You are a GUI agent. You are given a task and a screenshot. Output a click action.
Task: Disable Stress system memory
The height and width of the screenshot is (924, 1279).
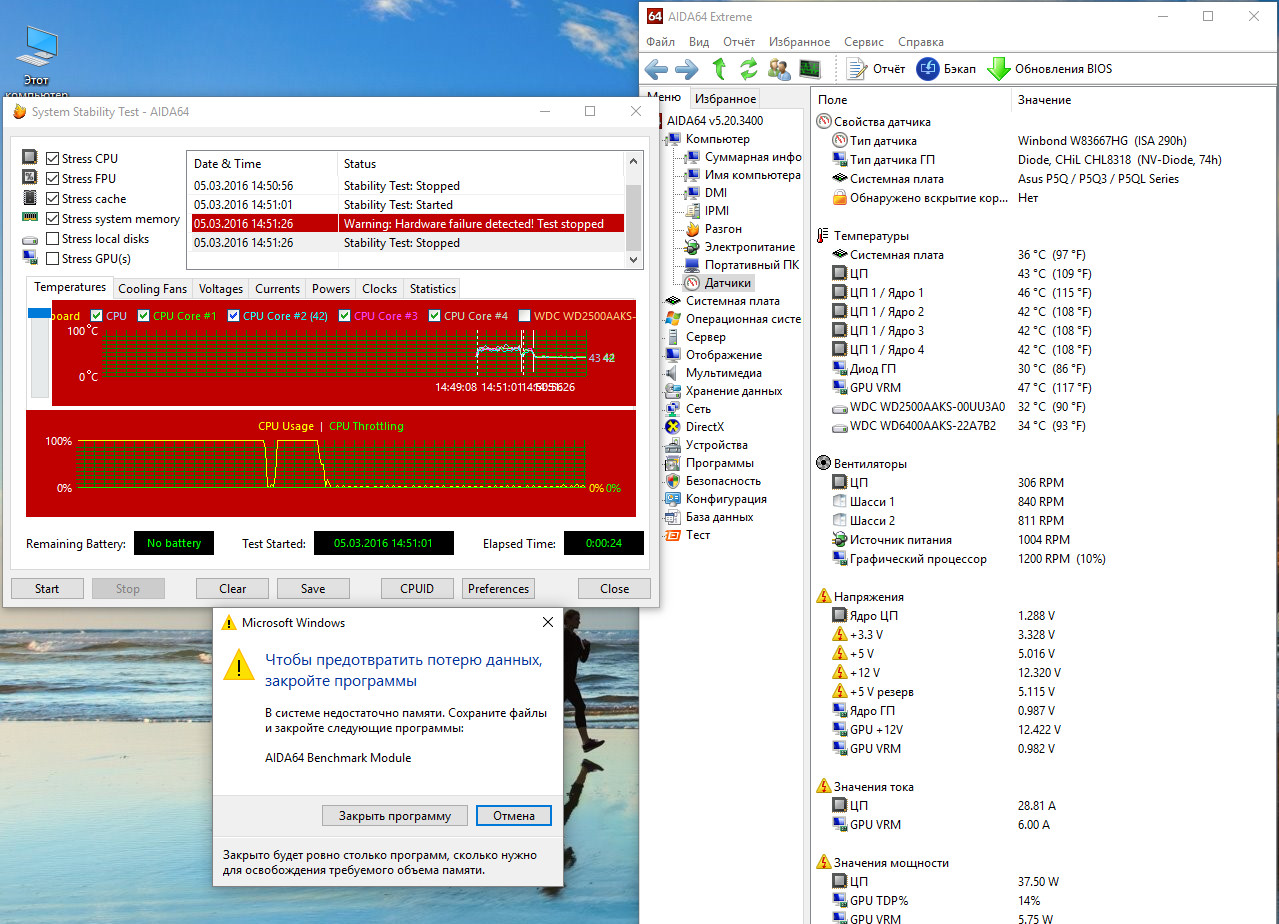click(53, 219)
